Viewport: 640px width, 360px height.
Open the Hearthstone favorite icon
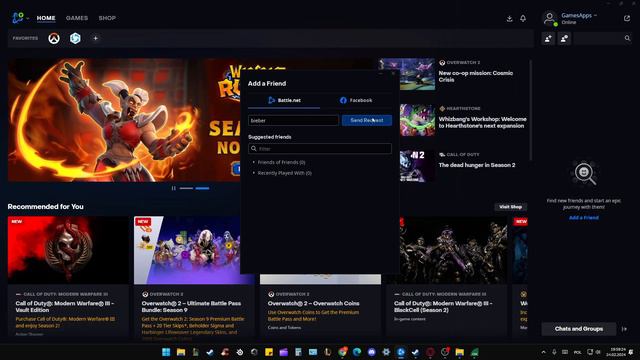pos(75,38)
